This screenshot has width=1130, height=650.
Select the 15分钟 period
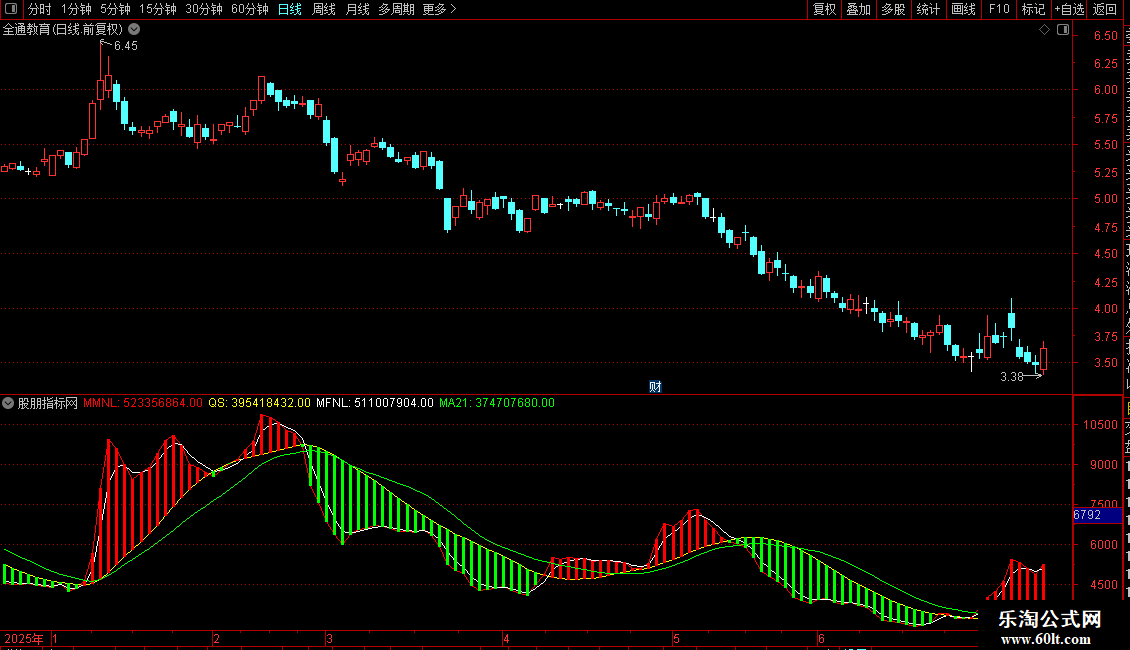point(158,9)
